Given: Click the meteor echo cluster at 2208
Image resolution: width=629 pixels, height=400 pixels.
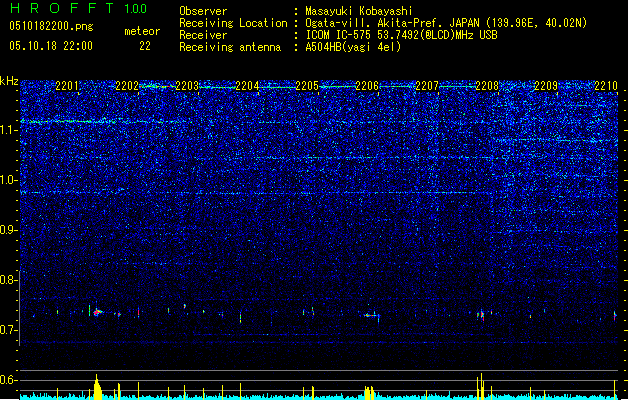Looking at the screenshot, I should pyautogui.click(x=481, y=315).
